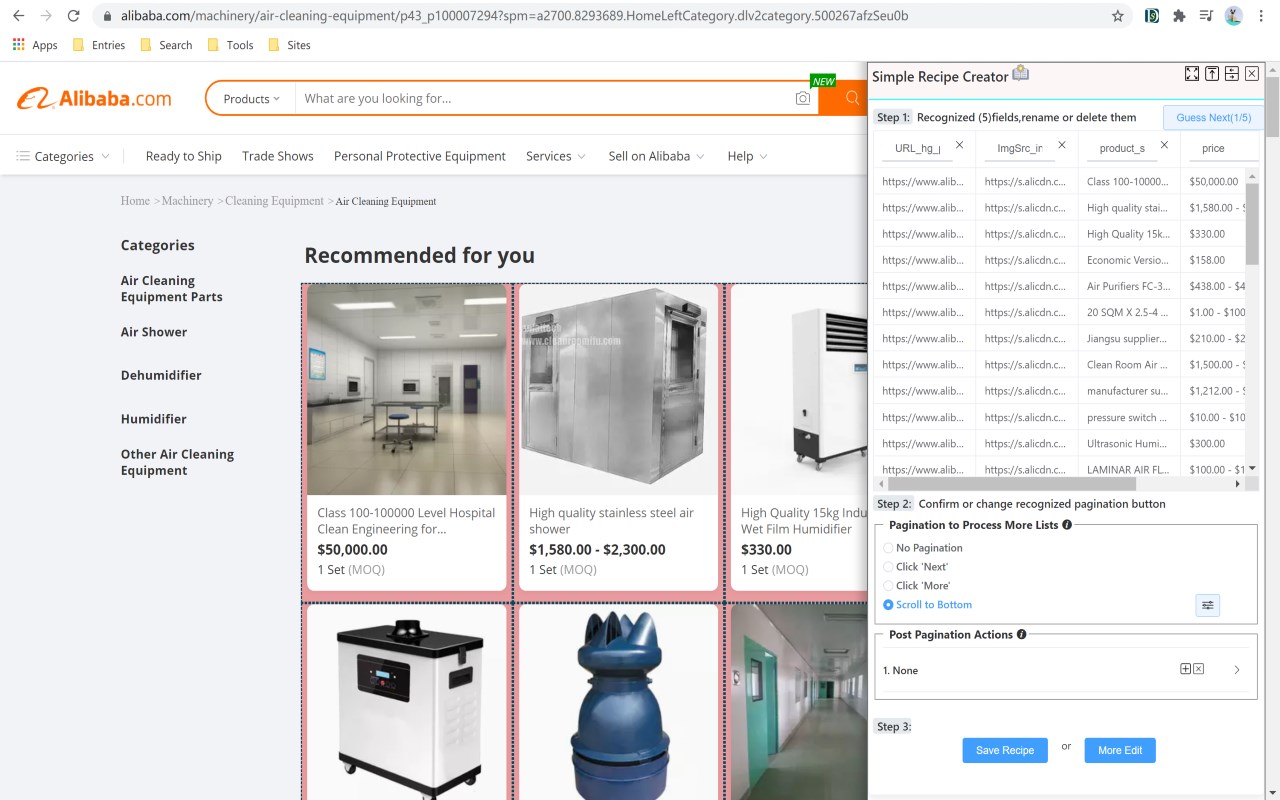Open the media control icon
The width and height of the screenshot is (1280, 800).
(x=1206, y=16)
